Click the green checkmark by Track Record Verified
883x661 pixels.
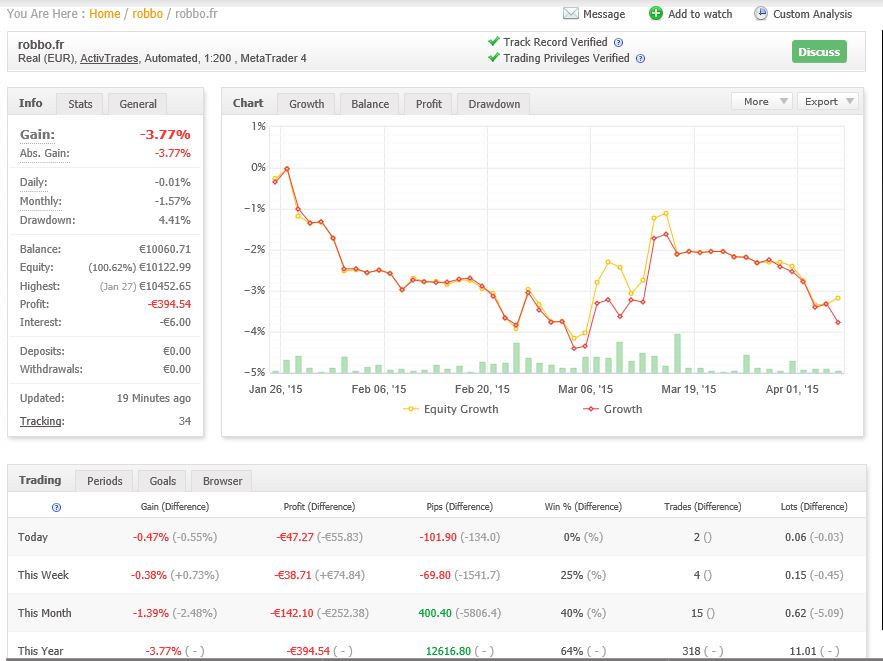(493, 42)
